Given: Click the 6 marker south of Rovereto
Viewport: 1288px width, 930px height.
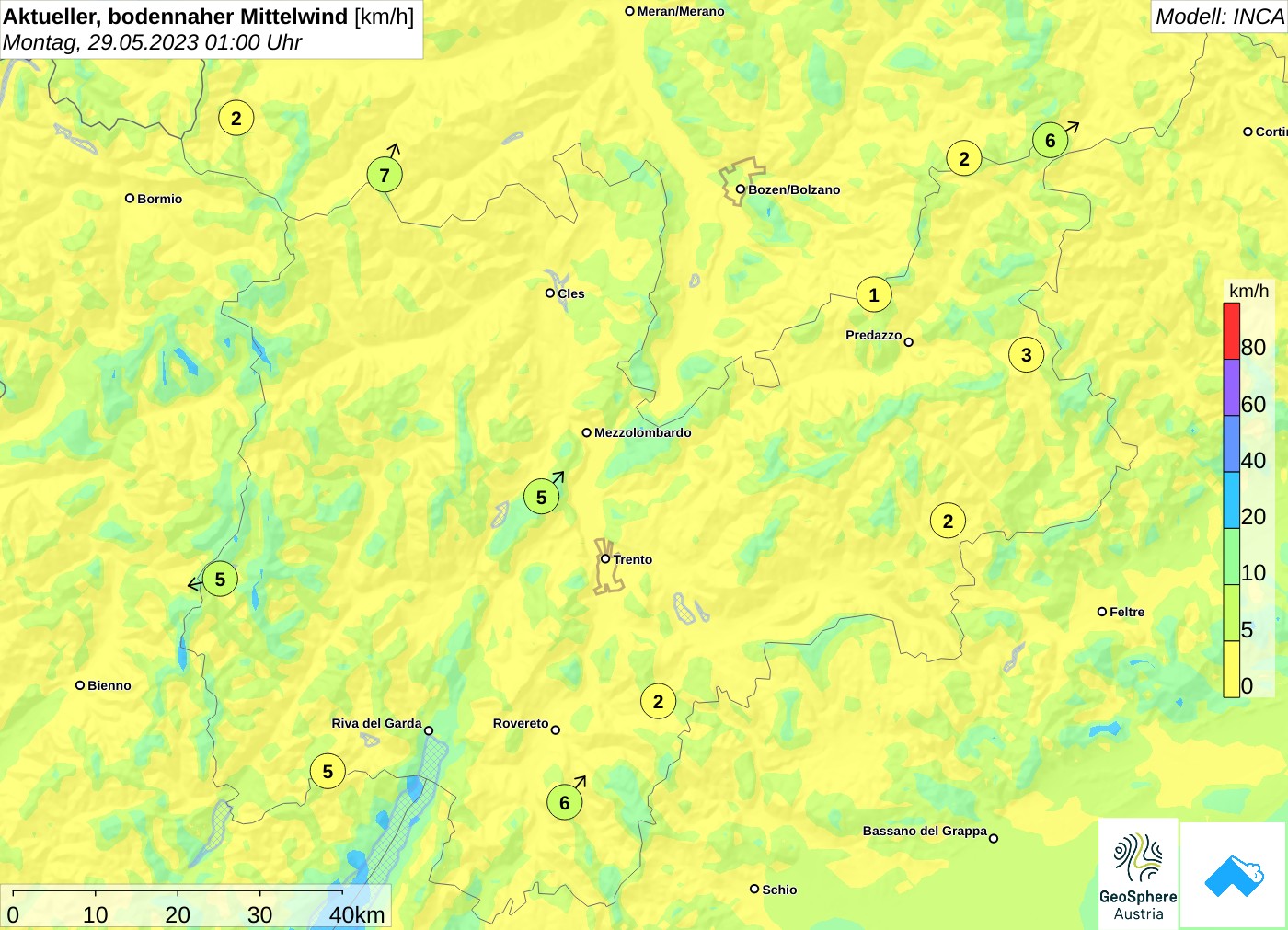Looking at the screenshot, I should click(565, 802).
